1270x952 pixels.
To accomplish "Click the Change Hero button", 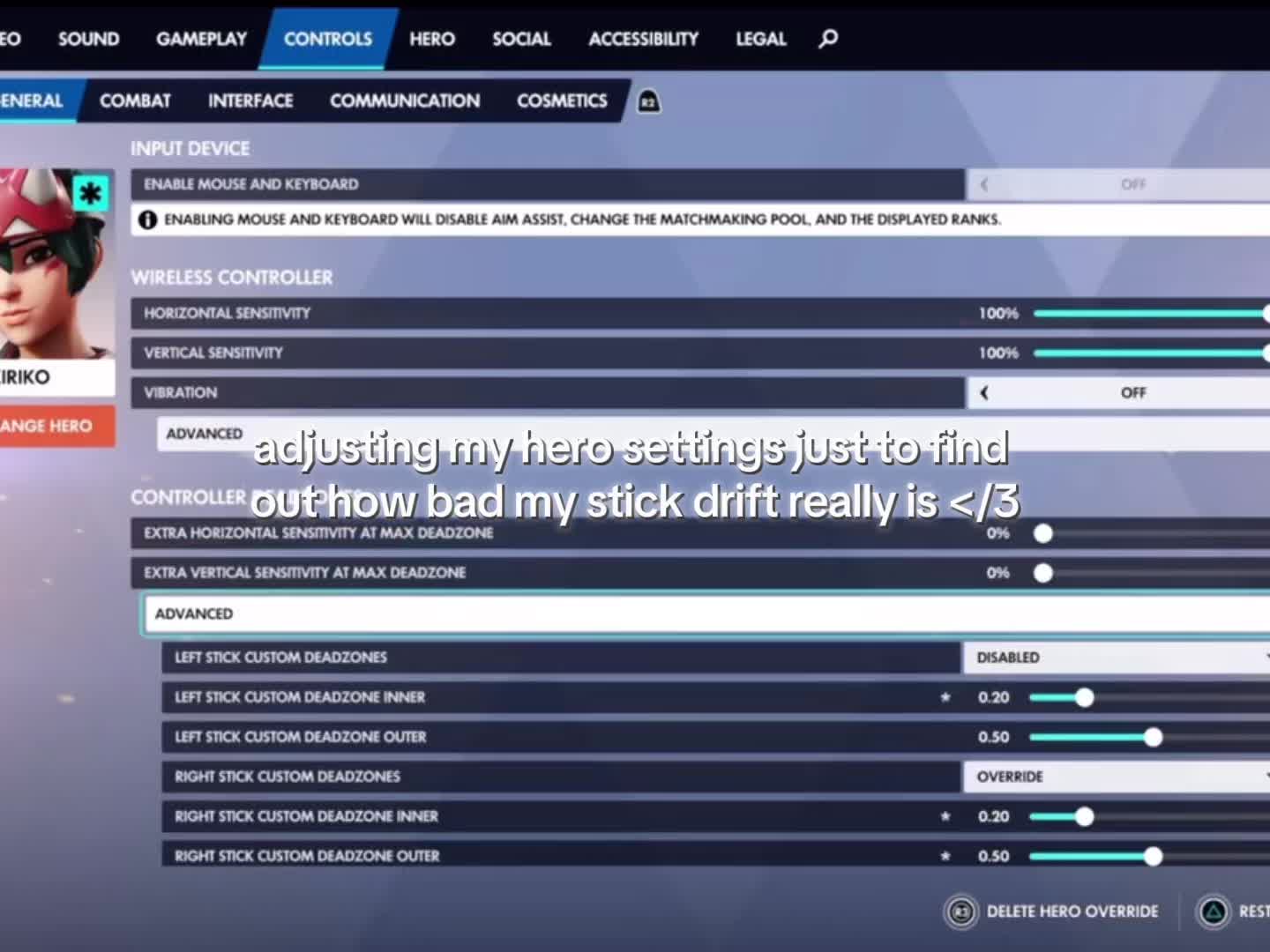I will (x=57, y=426).
